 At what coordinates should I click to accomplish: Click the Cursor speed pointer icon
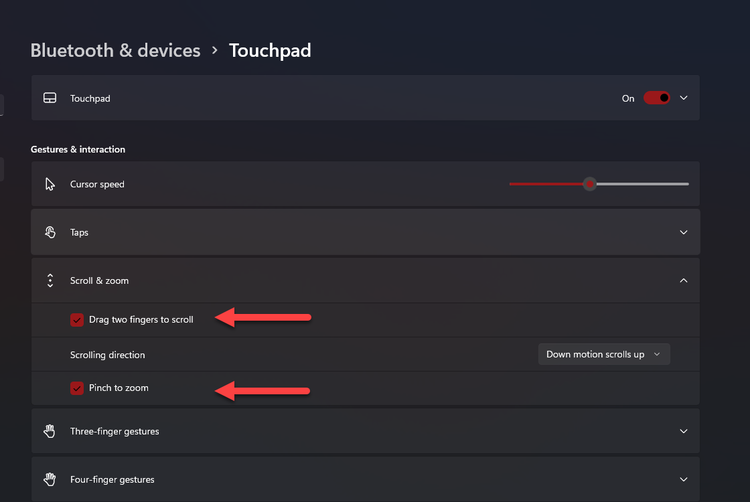pyautogui.click(x=50, y=184)
